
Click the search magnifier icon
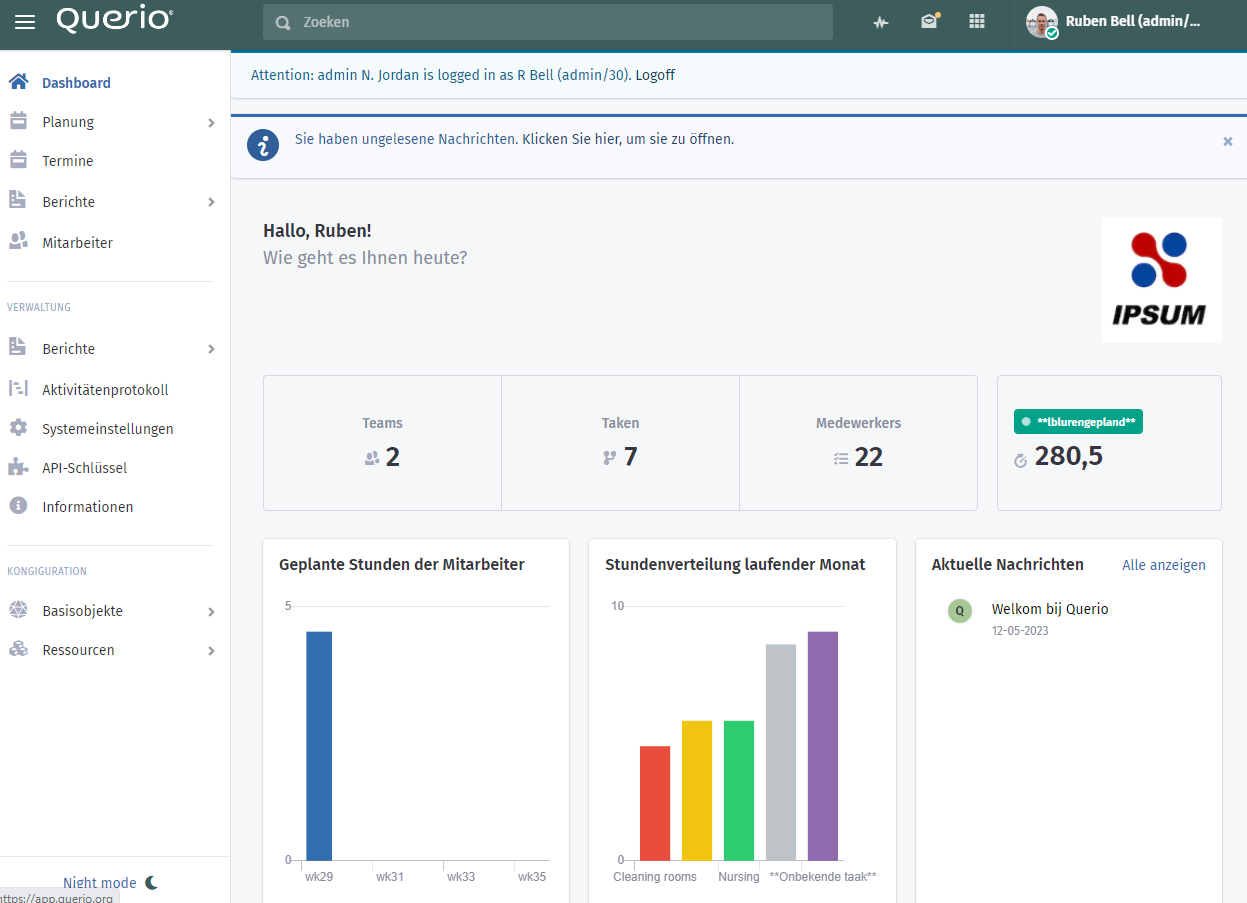284,22
